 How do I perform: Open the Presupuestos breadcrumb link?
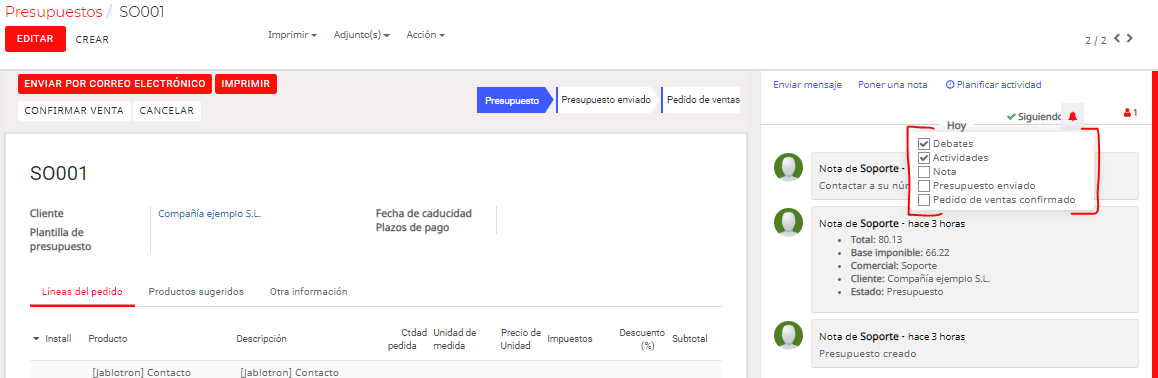click(54, 12)
